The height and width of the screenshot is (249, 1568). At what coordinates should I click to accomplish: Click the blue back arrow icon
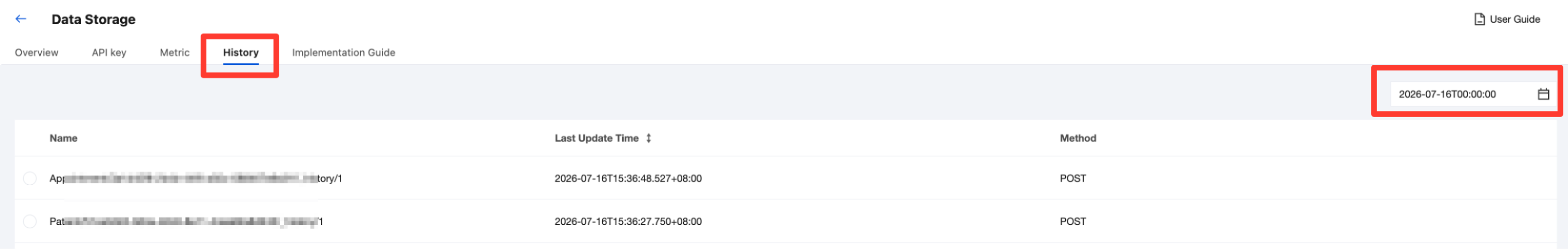pos(21,19)
